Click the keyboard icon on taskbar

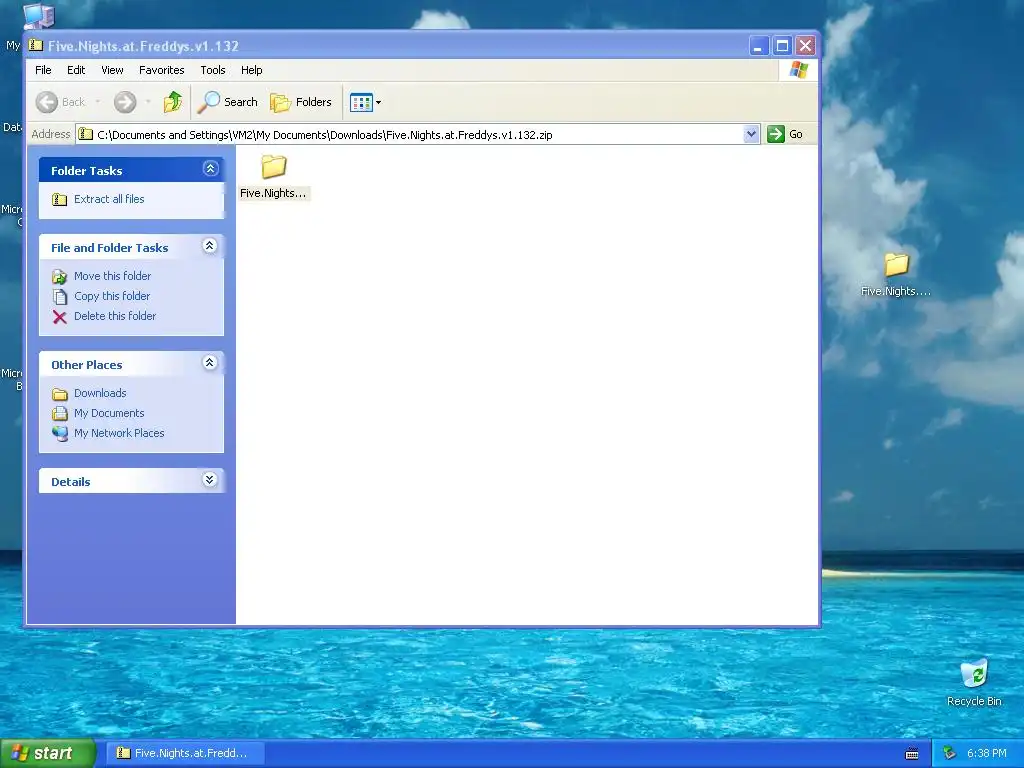tap(912, 754)
